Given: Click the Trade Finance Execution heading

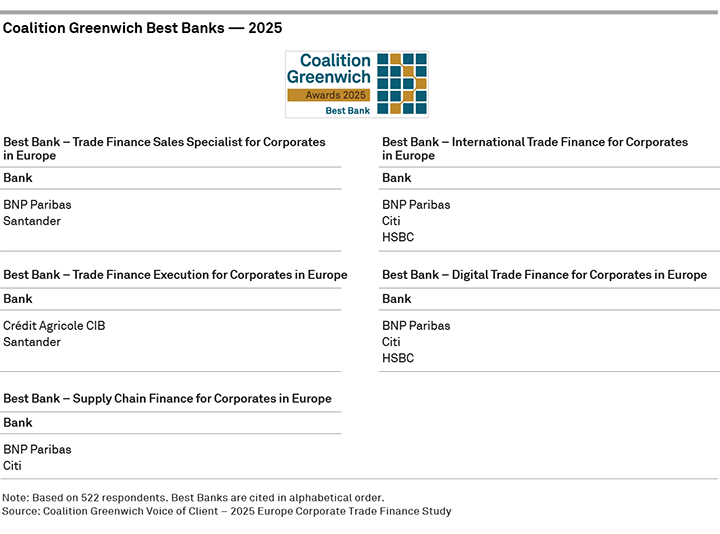Looking at the screenshot, I should tap(175, 275).
